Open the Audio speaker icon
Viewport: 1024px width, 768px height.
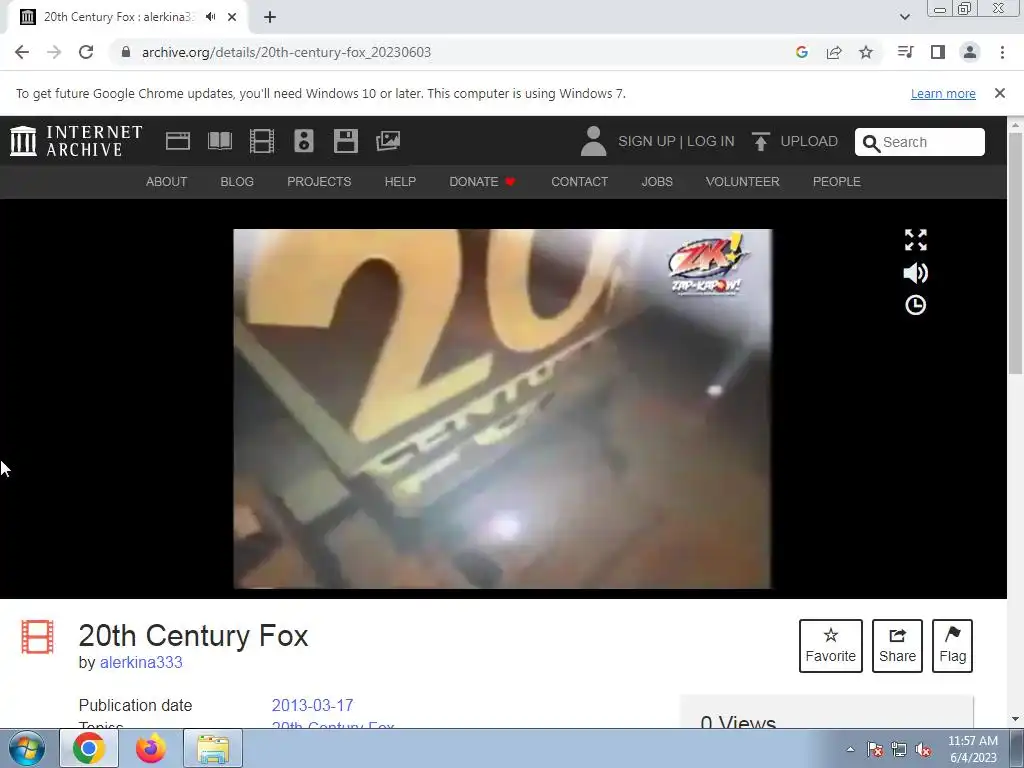(x=304, y=141)
